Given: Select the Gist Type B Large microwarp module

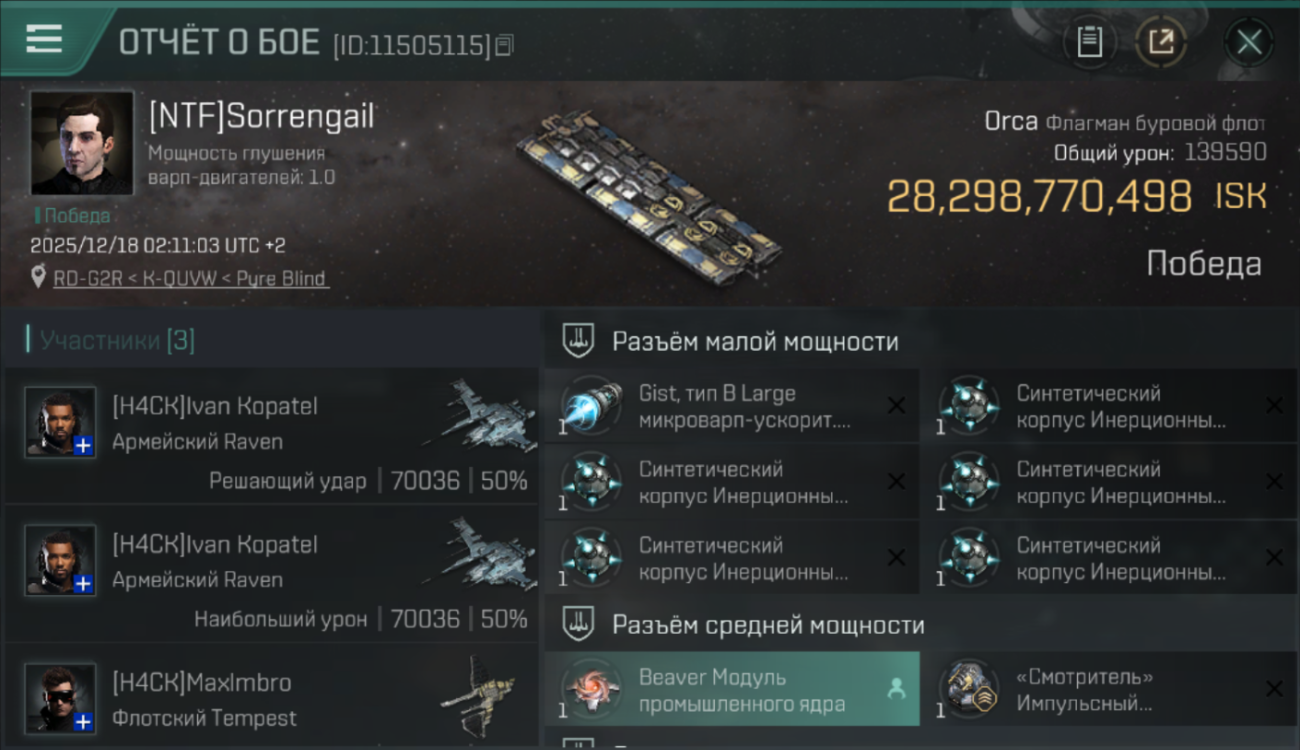Looking at the screenshot, I should coord(732,407).
